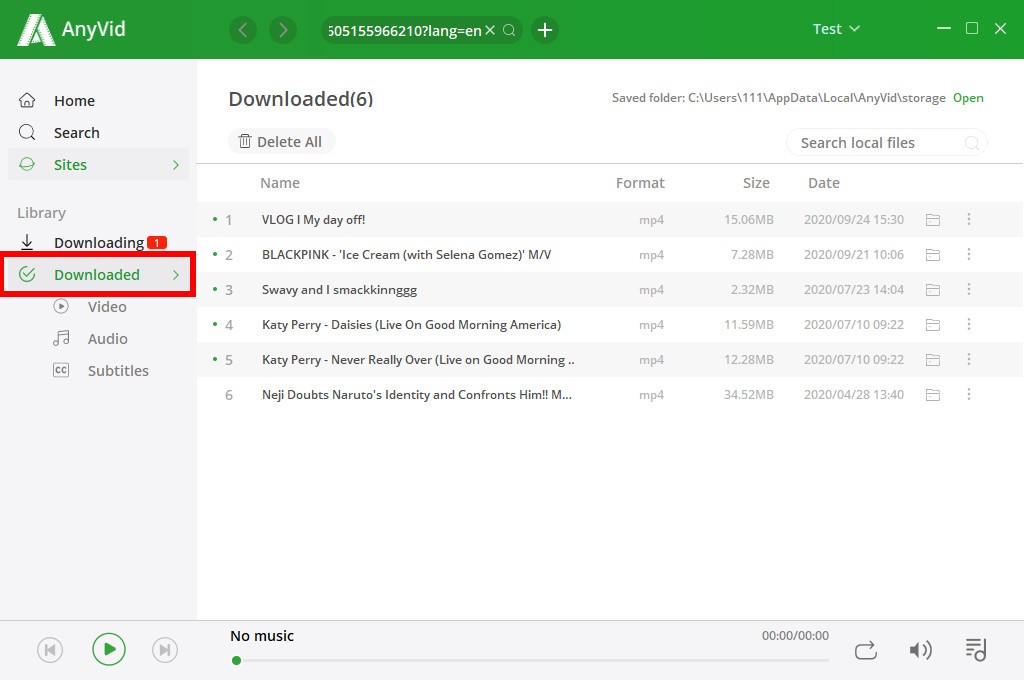Screen dimensions: 1024x680
Task: Open more options for Swavy row
Action: coord(968,289)
